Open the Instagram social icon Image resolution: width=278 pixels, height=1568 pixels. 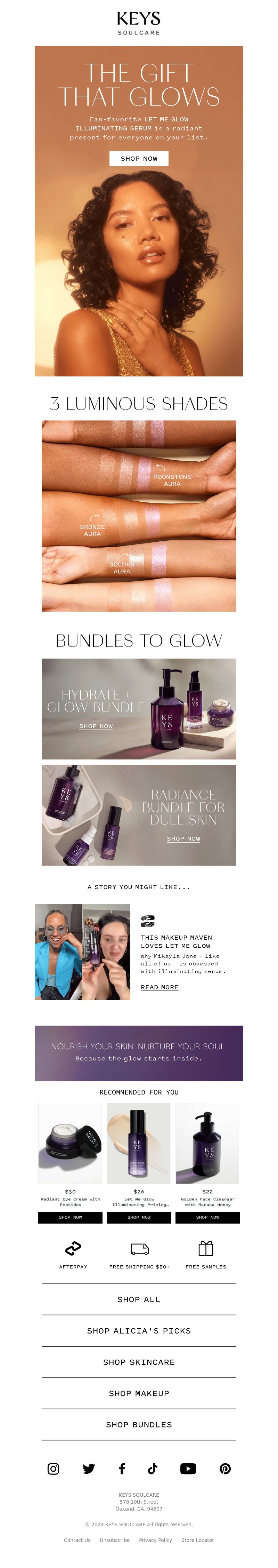pyautogui.click(x=54, y=1468)
